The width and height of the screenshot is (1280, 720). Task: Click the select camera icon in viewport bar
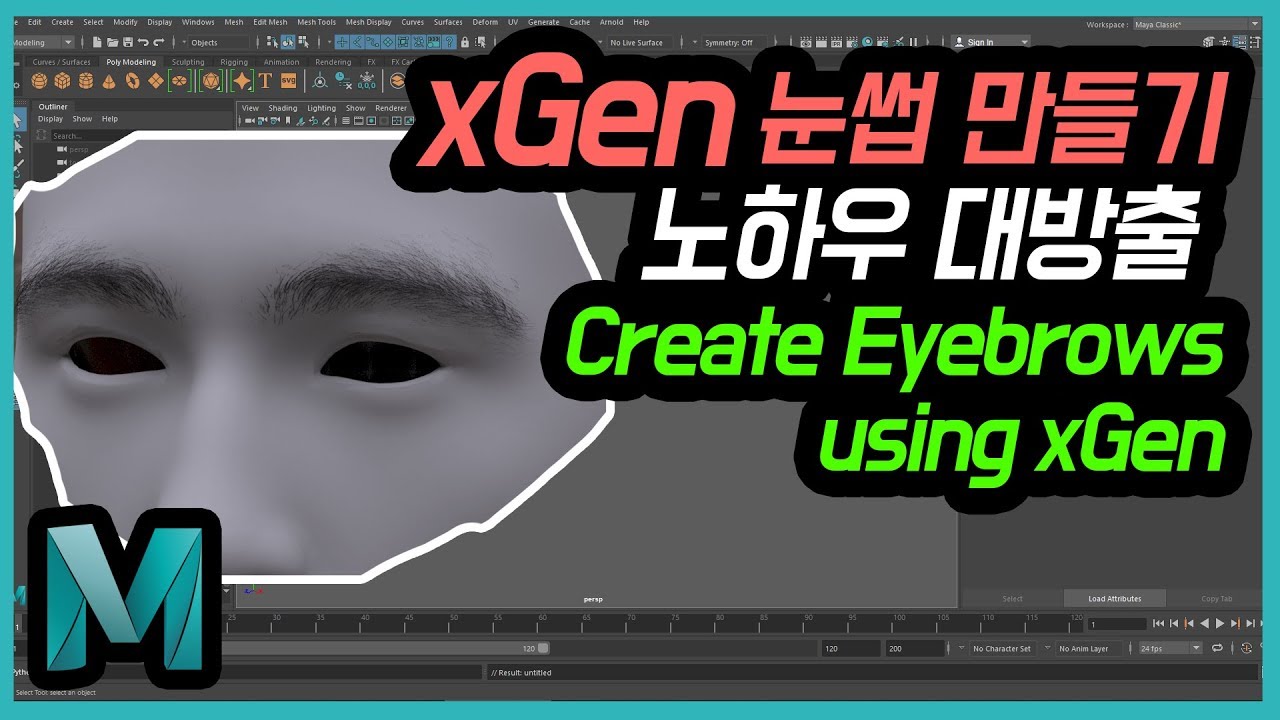(x=249, y=121)
